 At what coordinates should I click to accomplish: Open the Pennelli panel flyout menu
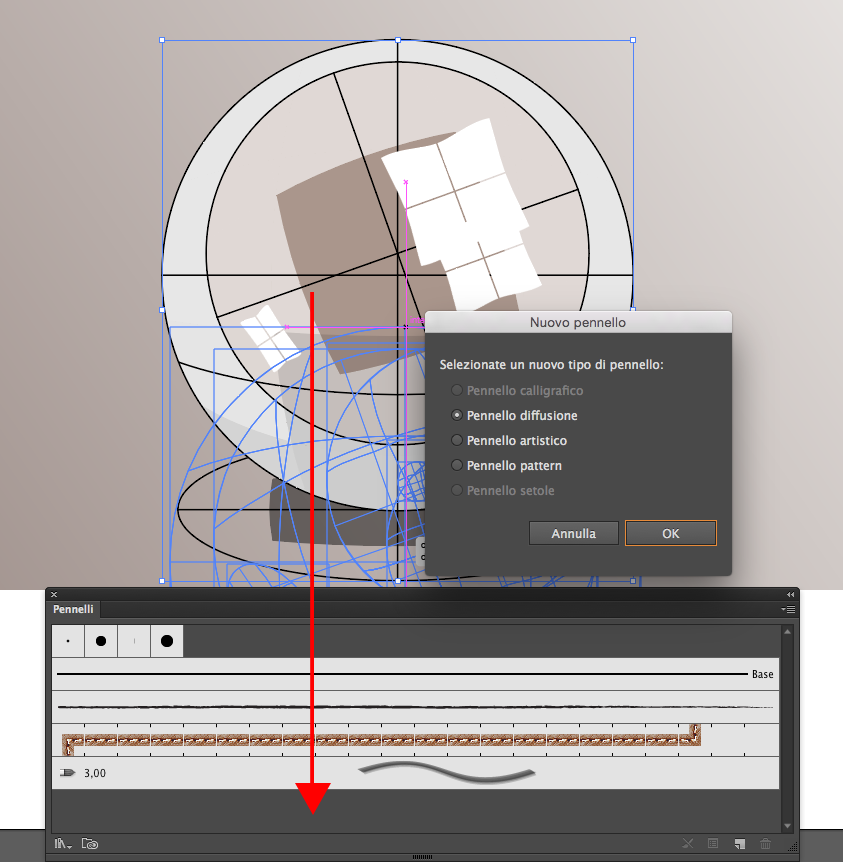click(788, 609)
